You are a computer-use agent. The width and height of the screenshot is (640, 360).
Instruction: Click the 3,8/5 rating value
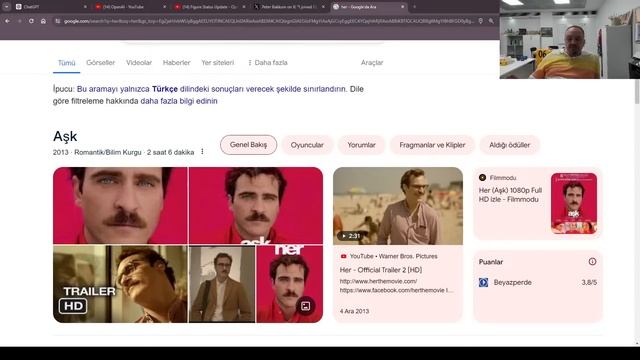pos(589,282)
